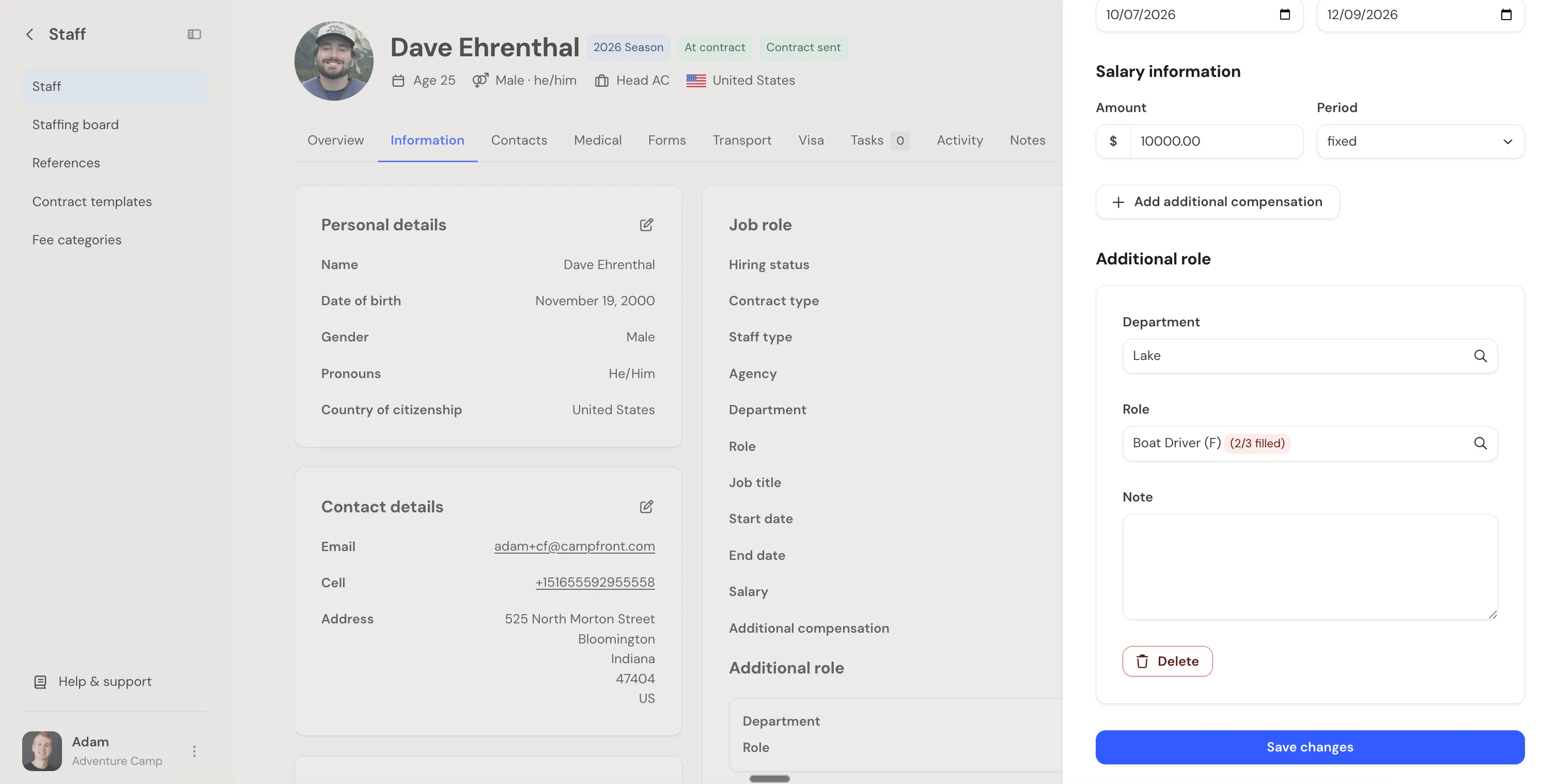
Task: Open end date calendar picker icon
Action: click(x=1506, y=14)
